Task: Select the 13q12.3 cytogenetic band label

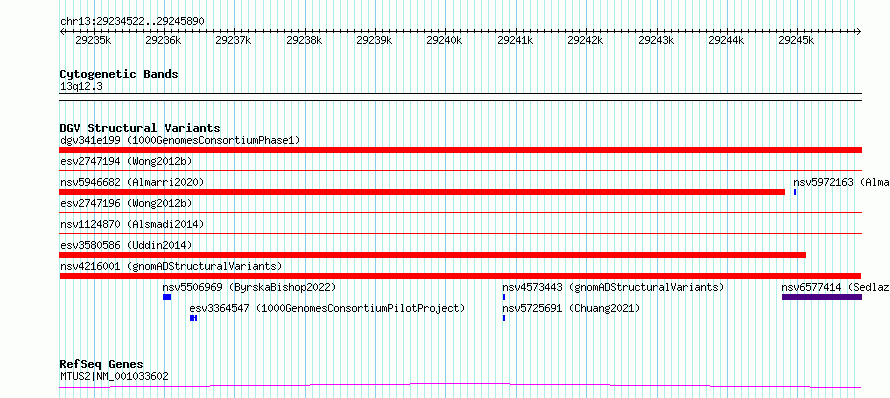Action: coord(81,86)
